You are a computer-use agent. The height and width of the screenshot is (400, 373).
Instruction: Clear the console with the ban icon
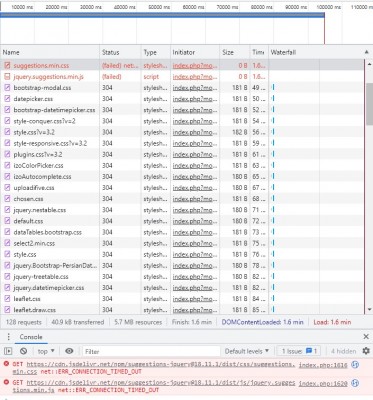pyautogui.click(x=23, y=351)
